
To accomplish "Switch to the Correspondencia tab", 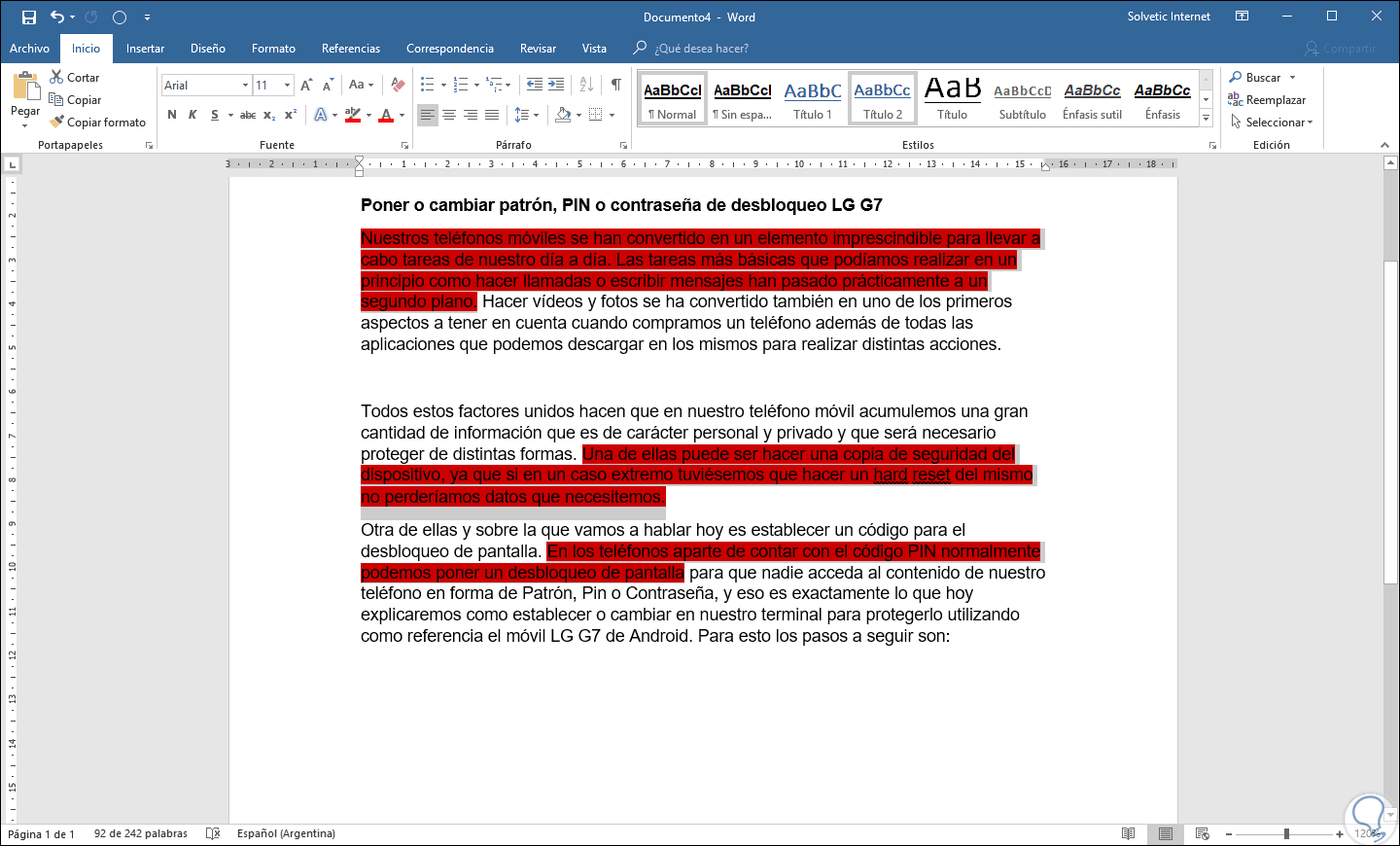I will point(450,49).
